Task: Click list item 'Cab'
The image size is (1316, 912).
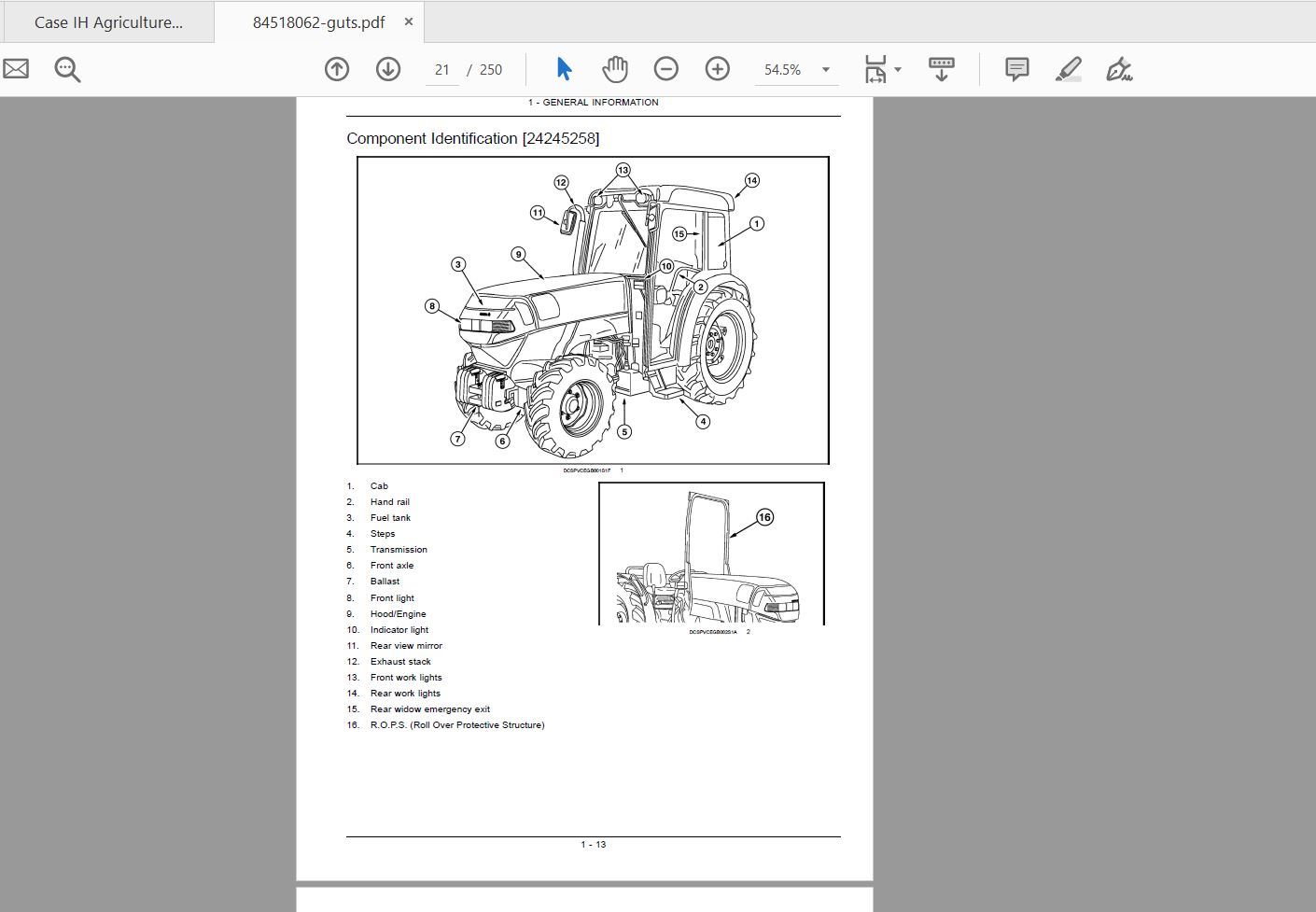Action: click(379, 486)
